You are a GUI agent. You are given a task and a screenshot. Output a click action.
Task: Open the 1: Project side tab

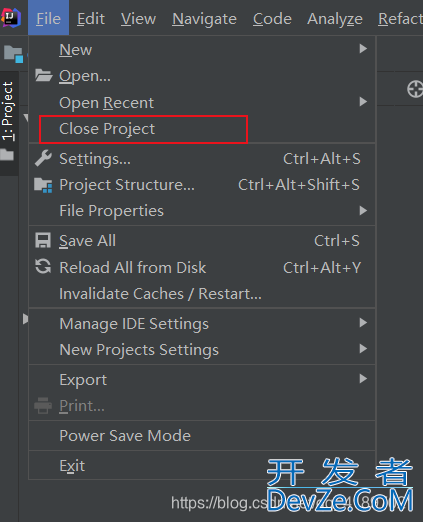(x=8, y=112)
